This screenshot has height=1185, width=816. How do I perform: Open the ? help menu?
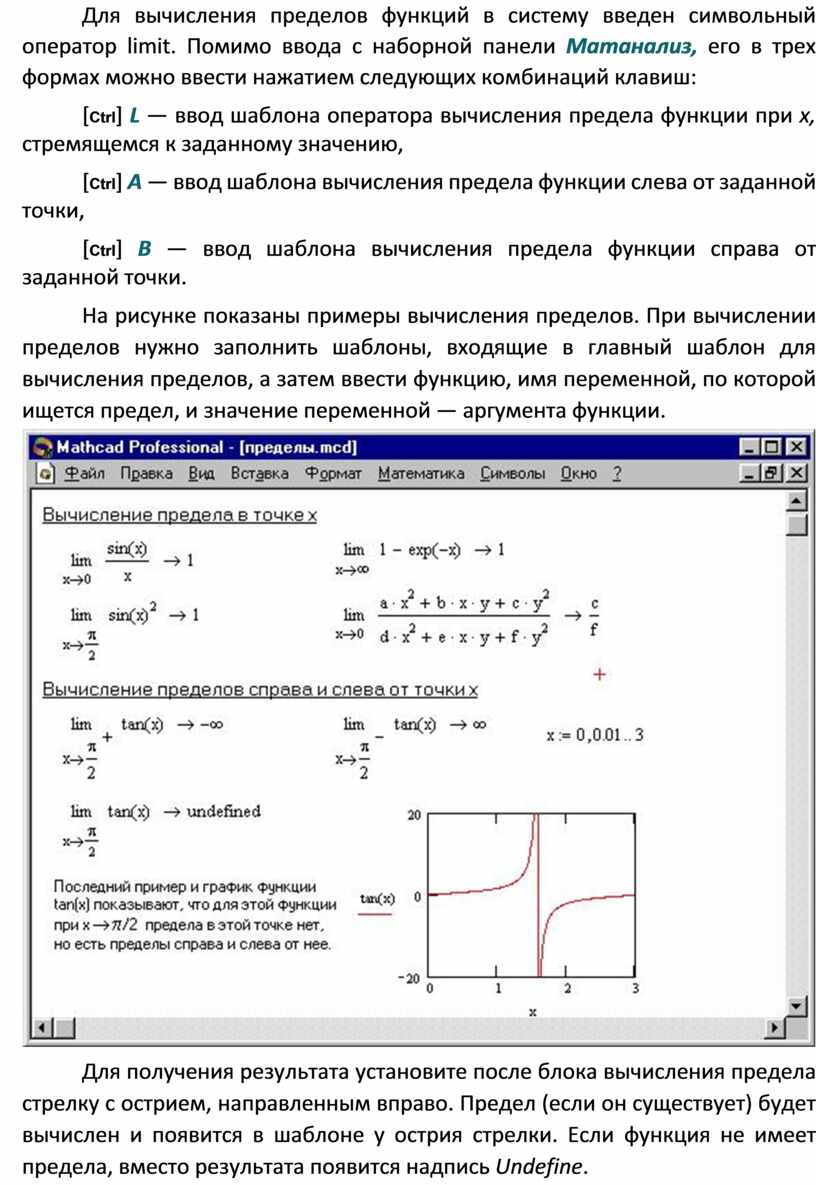click(x=617, y=473)
